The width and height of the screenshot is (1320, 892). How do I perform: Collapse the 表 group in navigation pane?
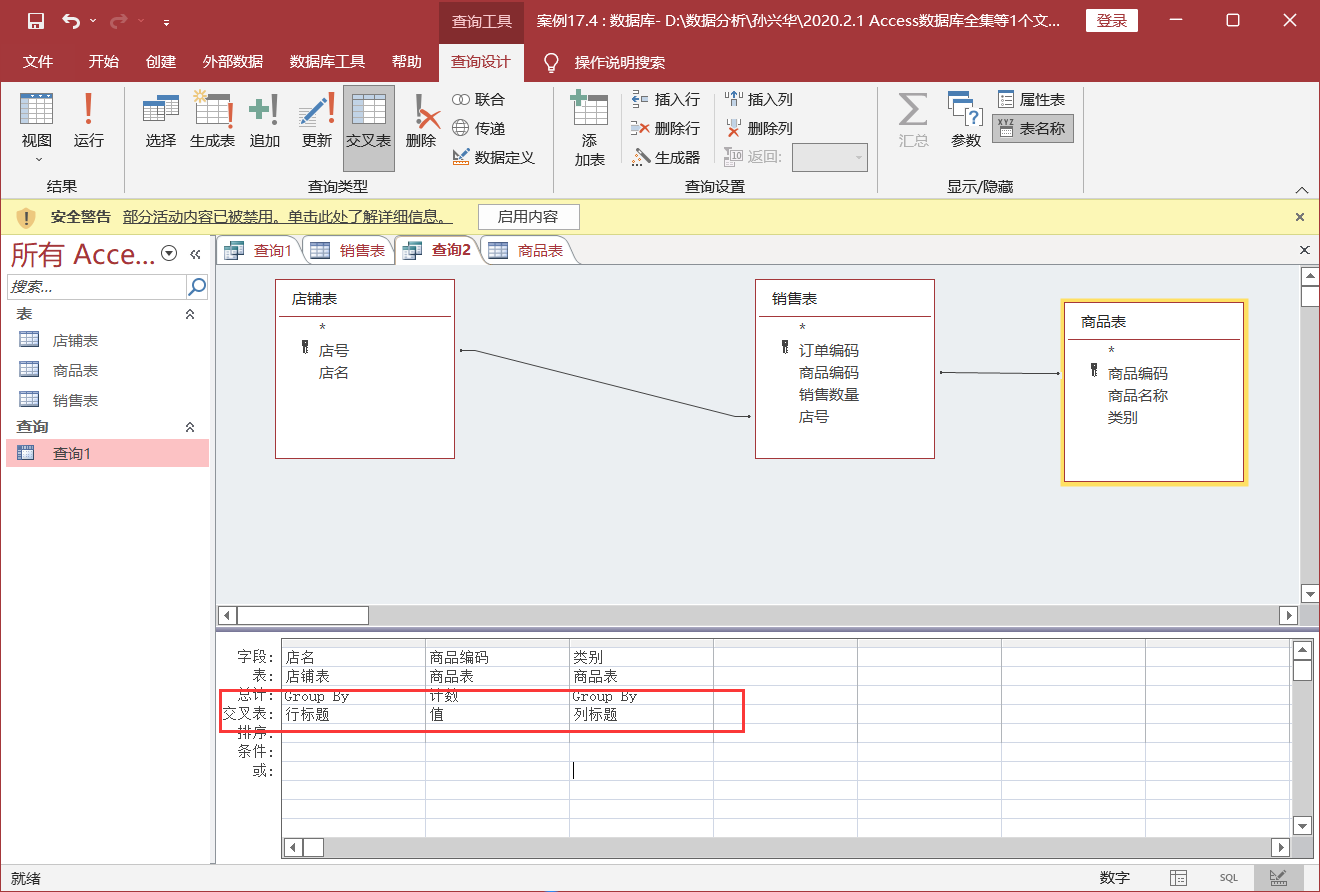click(x=190, y=314)
